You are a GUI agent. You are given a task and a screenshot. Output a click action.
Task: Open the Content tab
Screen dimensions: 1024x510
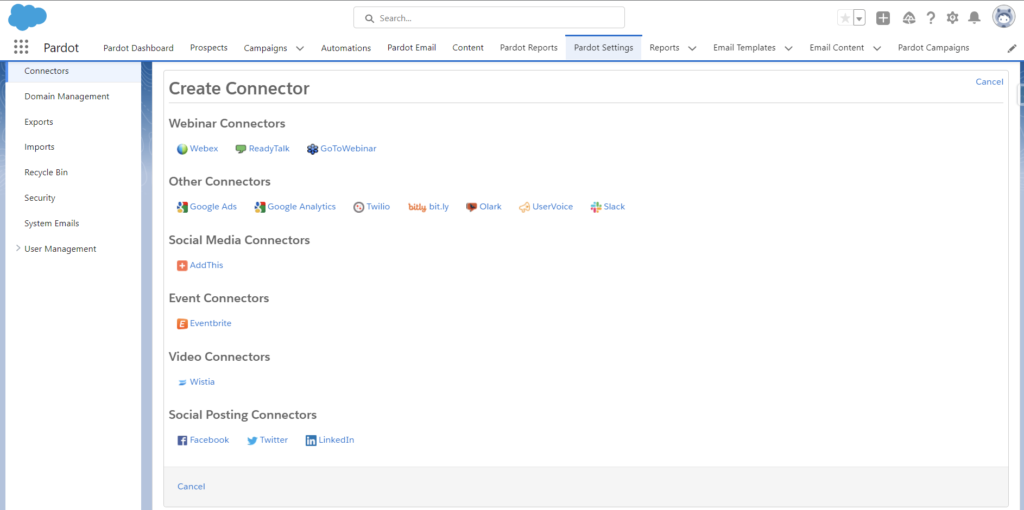[x=468, y=48]
